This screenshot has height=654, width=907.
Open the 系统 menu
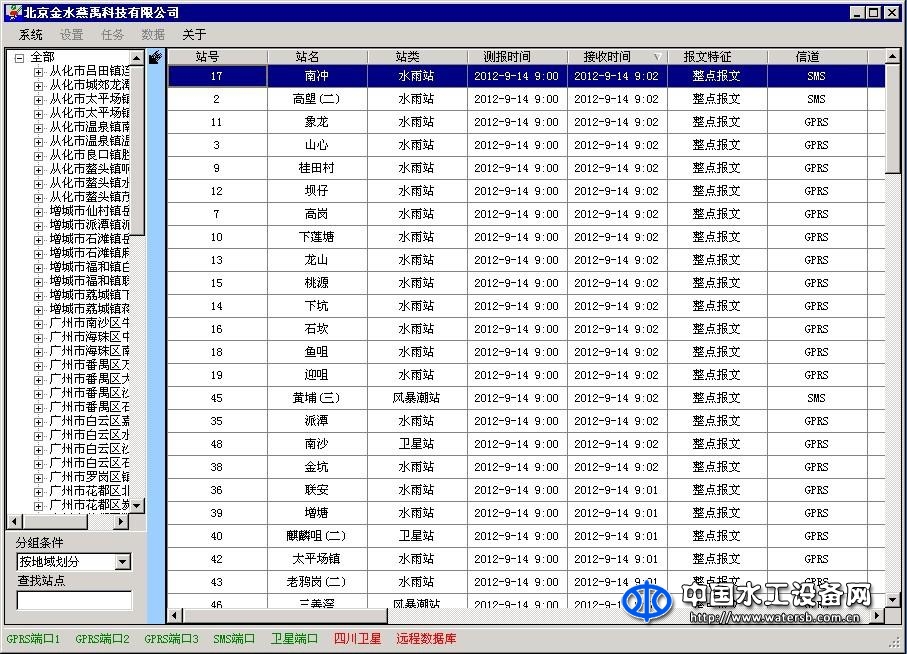click(31, 35)
